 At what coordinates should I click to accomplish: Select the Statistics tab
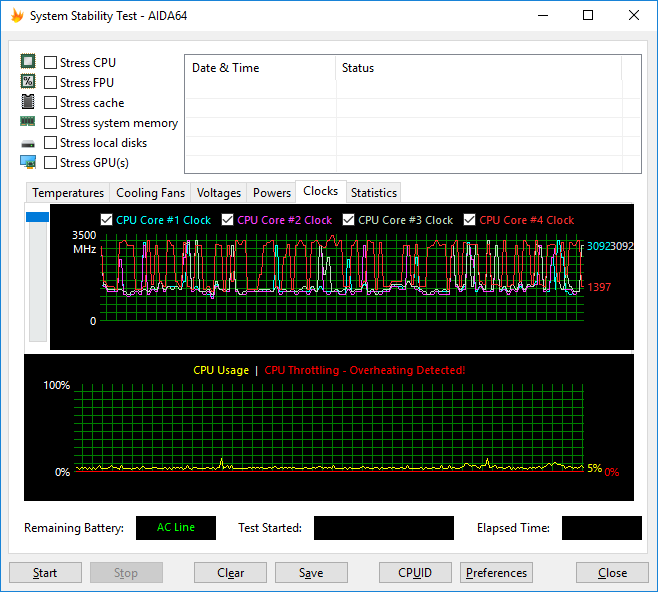[374, 193]
